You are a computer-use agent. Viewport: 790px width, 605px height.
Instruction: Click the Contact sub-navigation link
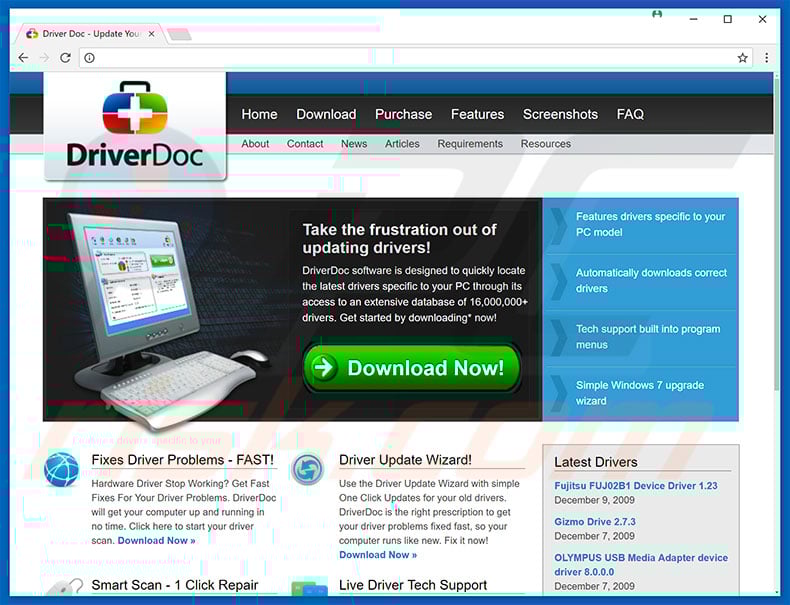(x=305, y=144)
